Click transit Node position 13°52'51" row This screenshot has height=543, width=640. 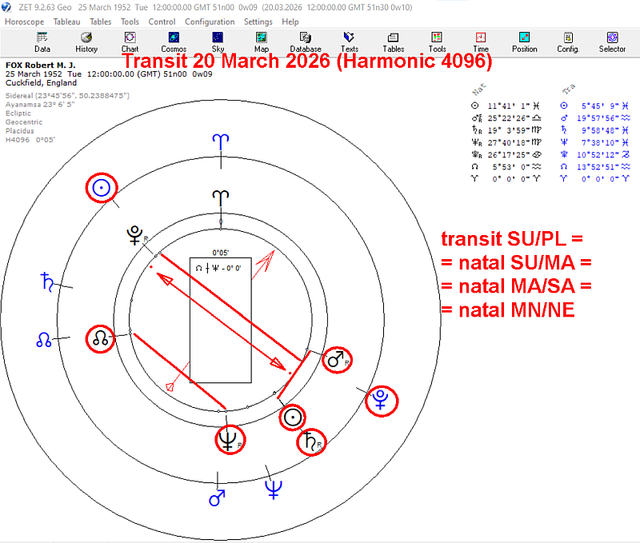[595, 167]
